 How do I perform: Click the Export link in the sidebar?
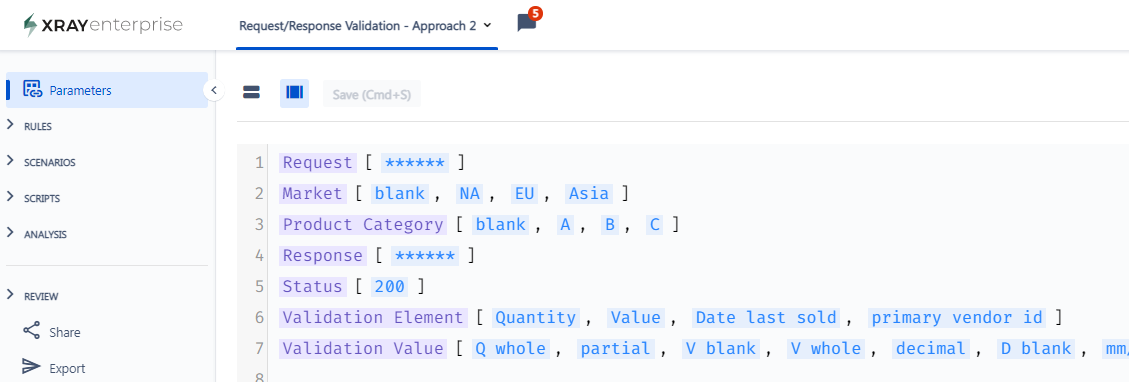point(67,368)
